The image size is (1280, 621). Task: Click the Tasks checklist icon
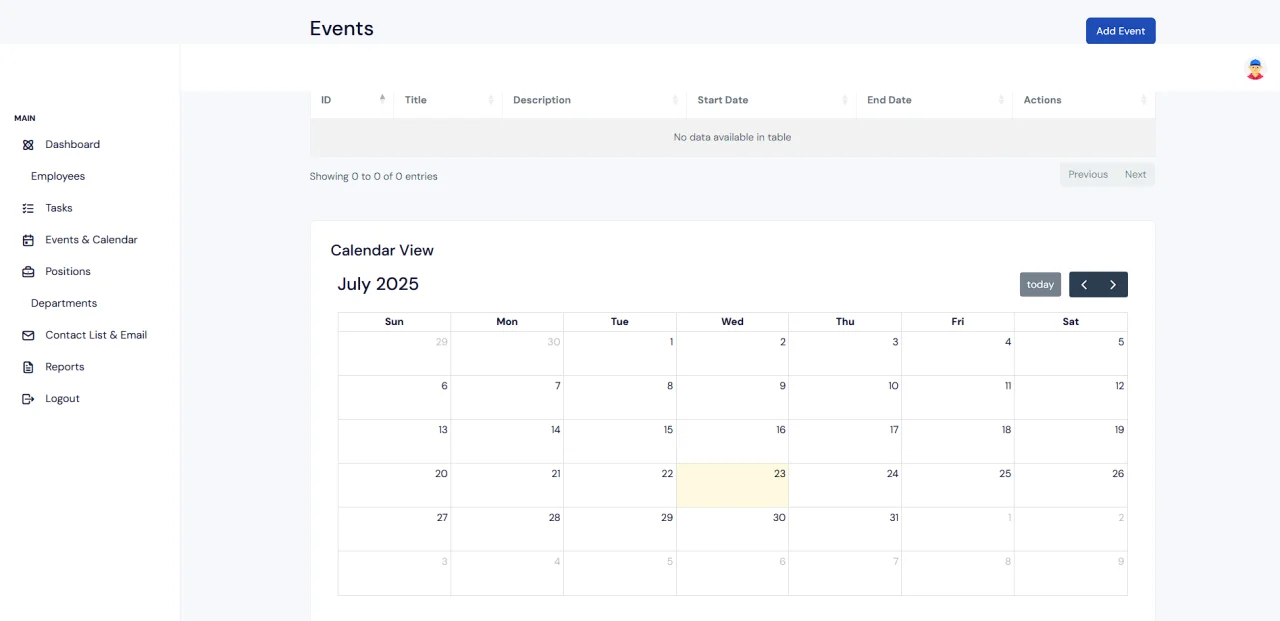click(28, 208)
